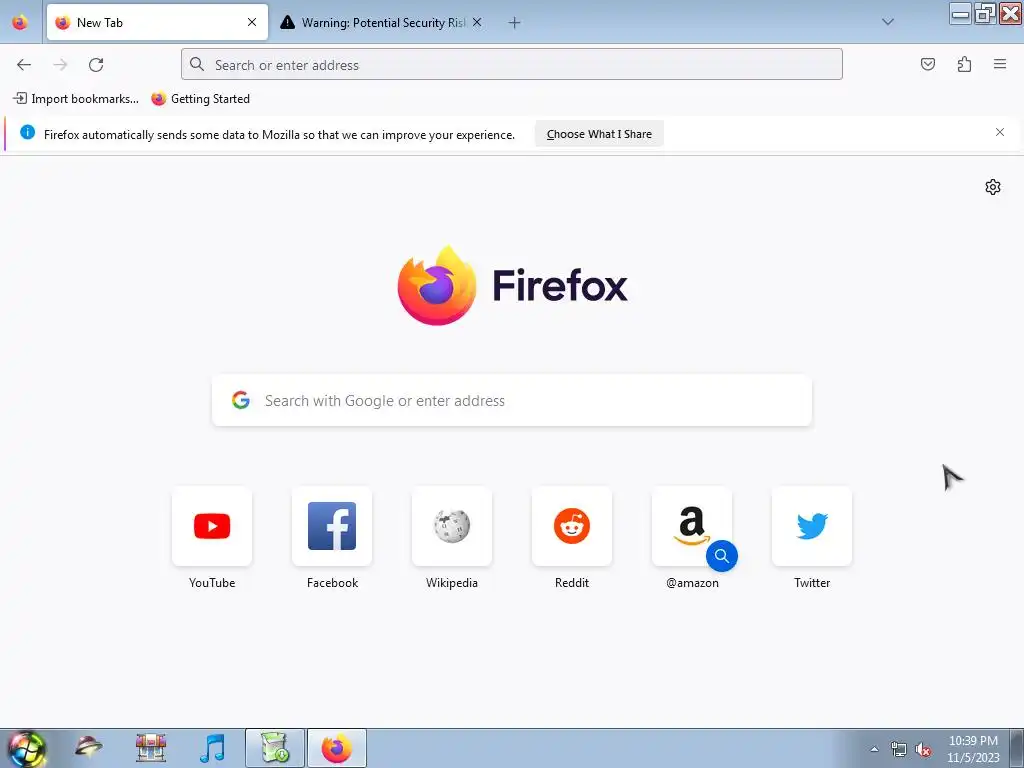The image size is (1024, 768).
Task: Open the shop stall taskbar icon
Action: tap(151, 748)
